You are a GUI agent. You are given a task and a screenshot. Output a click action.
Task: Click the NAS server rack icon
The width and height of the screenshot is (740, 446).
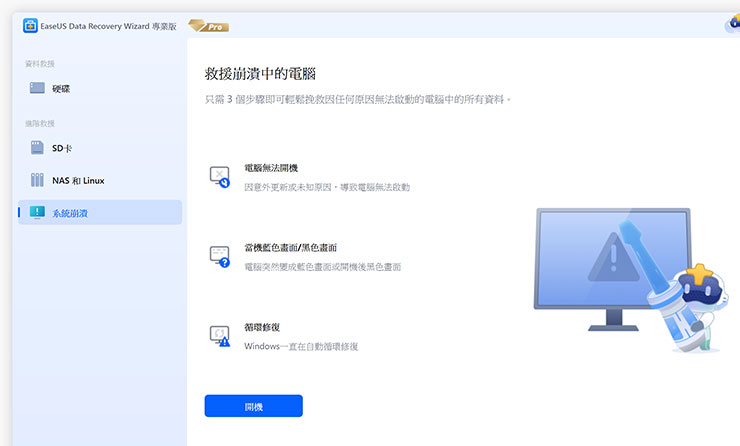[x=37, y=180]
